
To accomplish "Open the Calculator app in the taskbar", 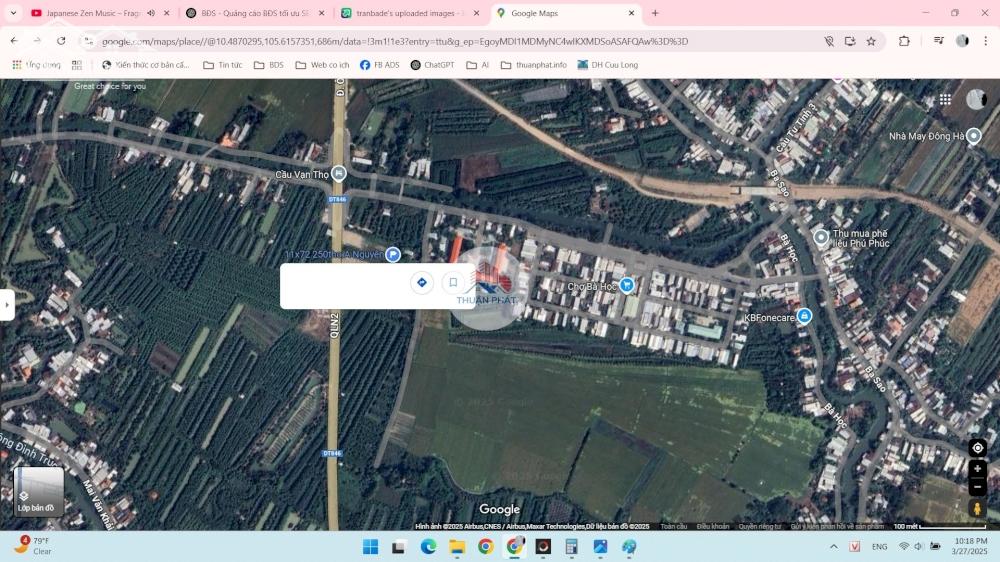I will (571, 547).
